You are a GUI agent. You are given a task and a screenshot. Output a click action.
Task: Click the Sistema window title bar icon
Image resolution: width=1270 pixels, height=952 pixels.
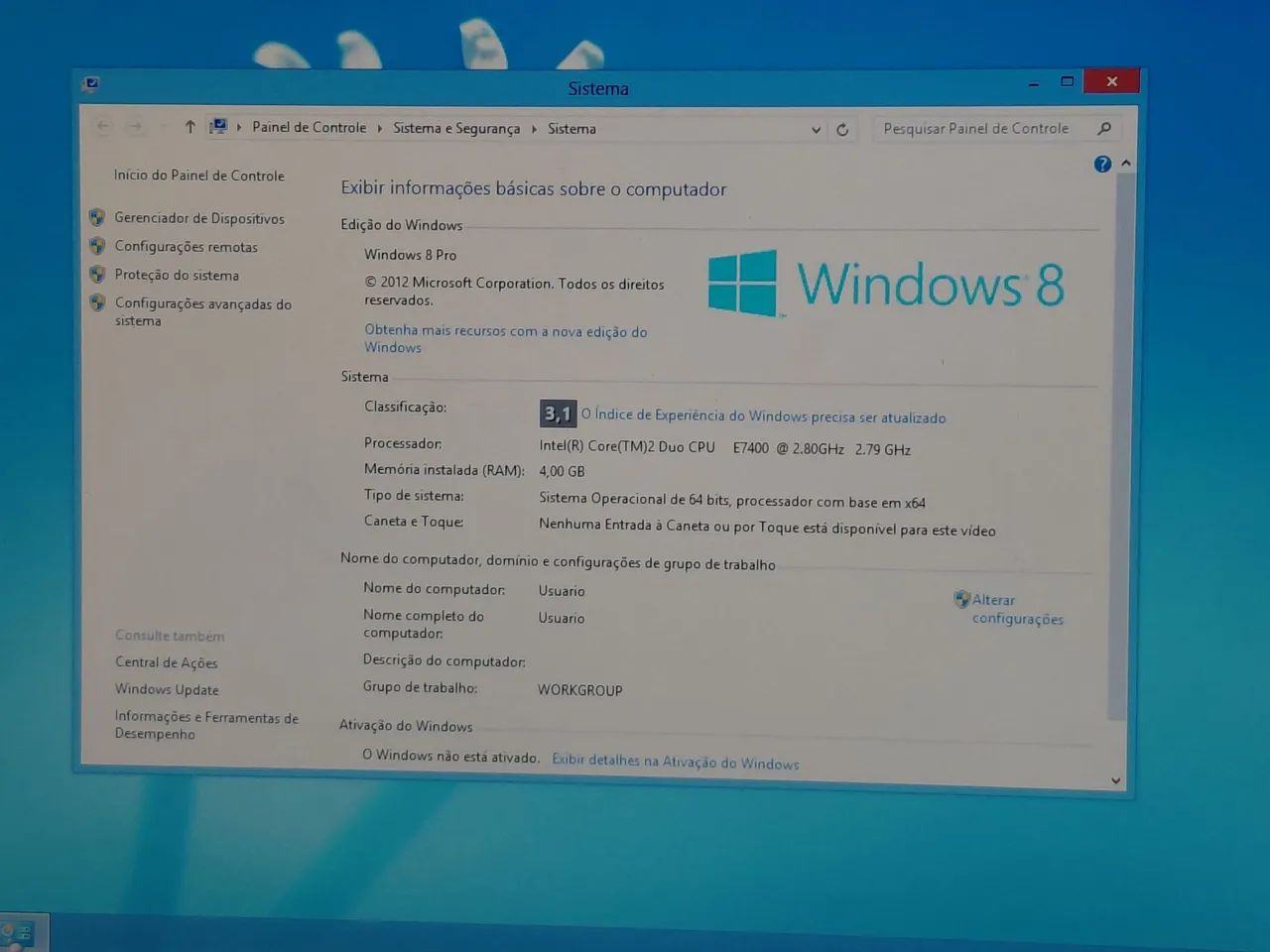pyautogui.click(x=91, y=84)
